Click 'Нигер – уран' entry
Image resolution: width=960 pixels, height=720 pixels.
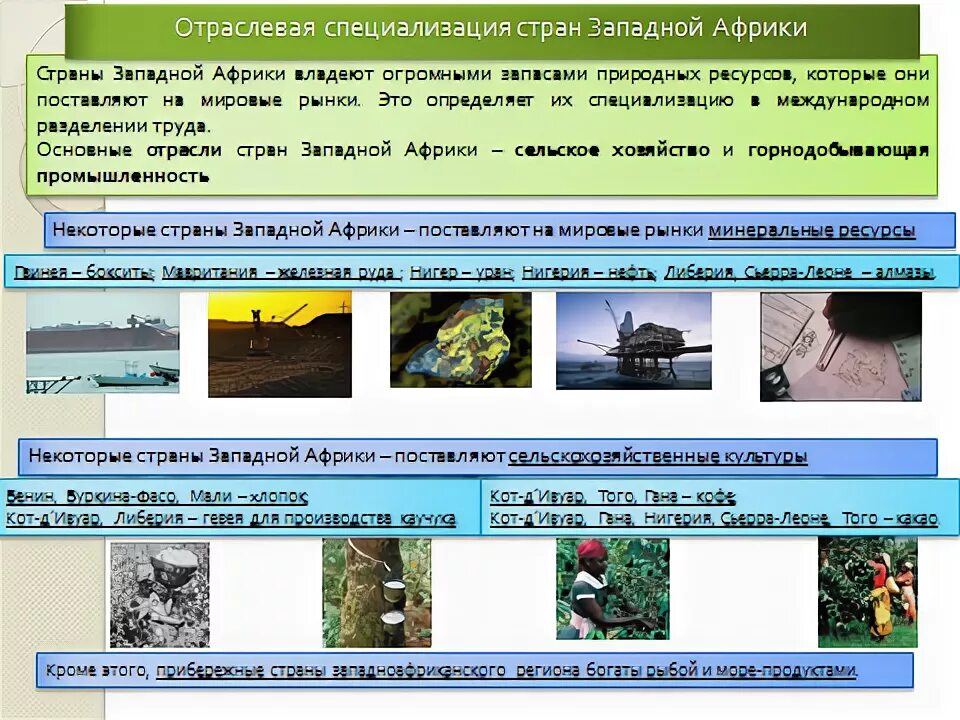(462, 272)
